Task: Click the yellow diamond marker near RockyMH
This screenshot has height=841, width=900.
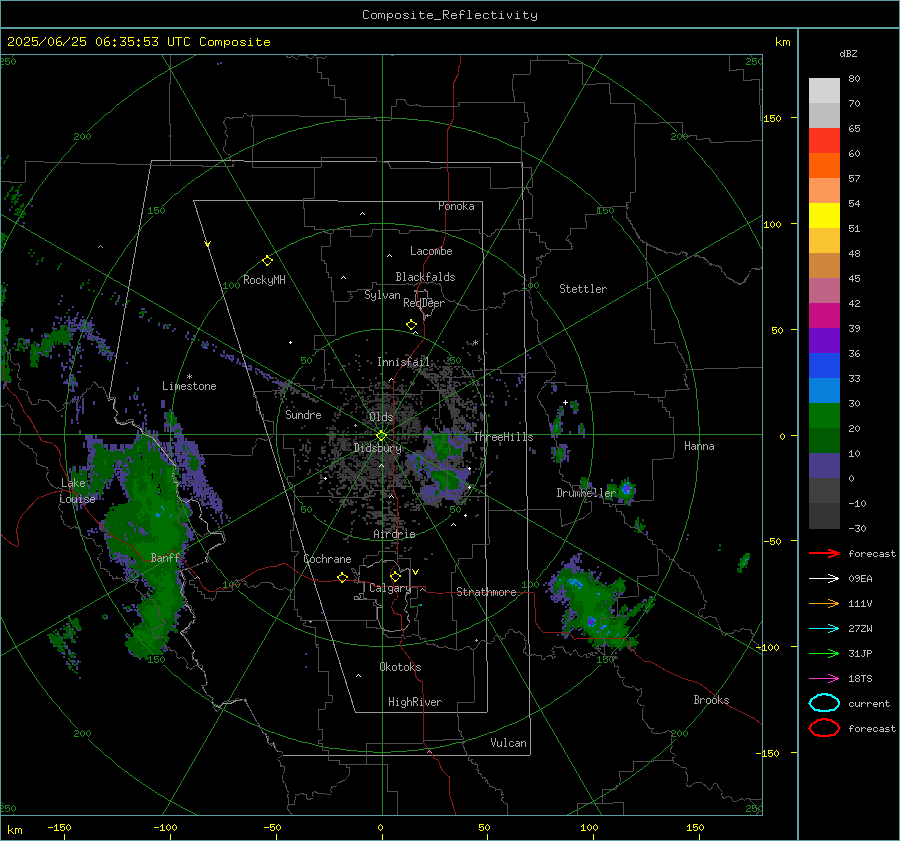Action: tap(267, 261)
